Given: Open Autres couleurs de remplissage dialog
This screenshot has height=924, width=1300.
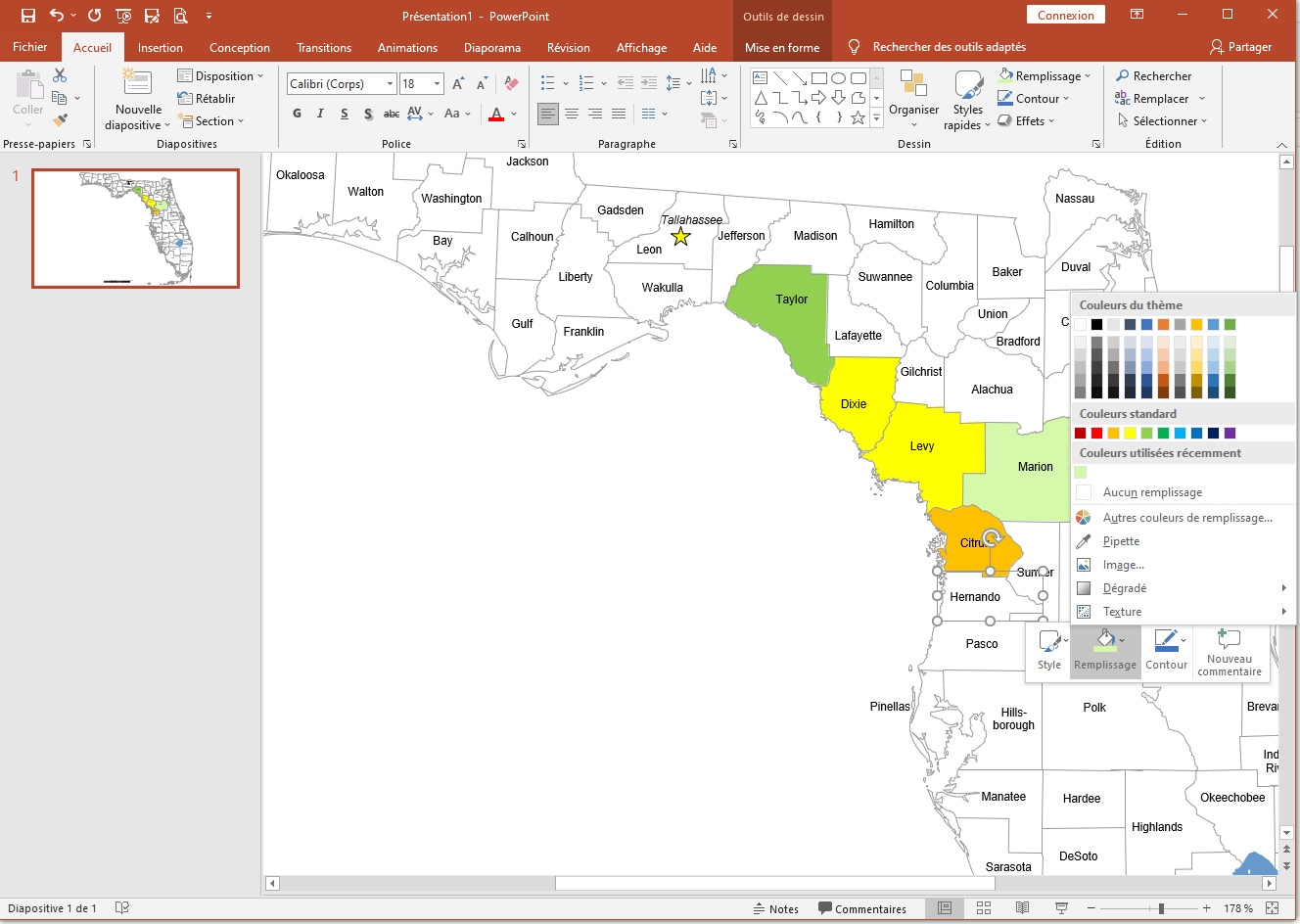Looking at the screenshot, I should click(x=1185, y=517).
